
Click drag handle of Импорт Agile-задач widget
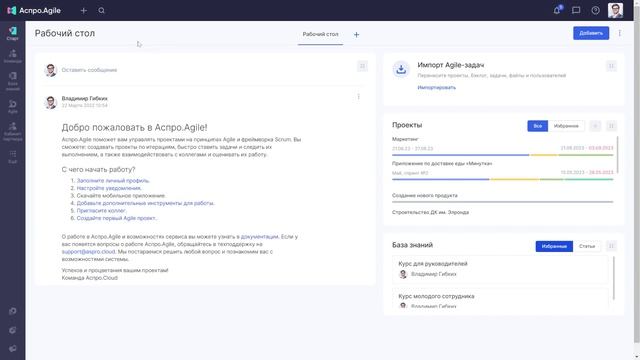tap(611, 66)
